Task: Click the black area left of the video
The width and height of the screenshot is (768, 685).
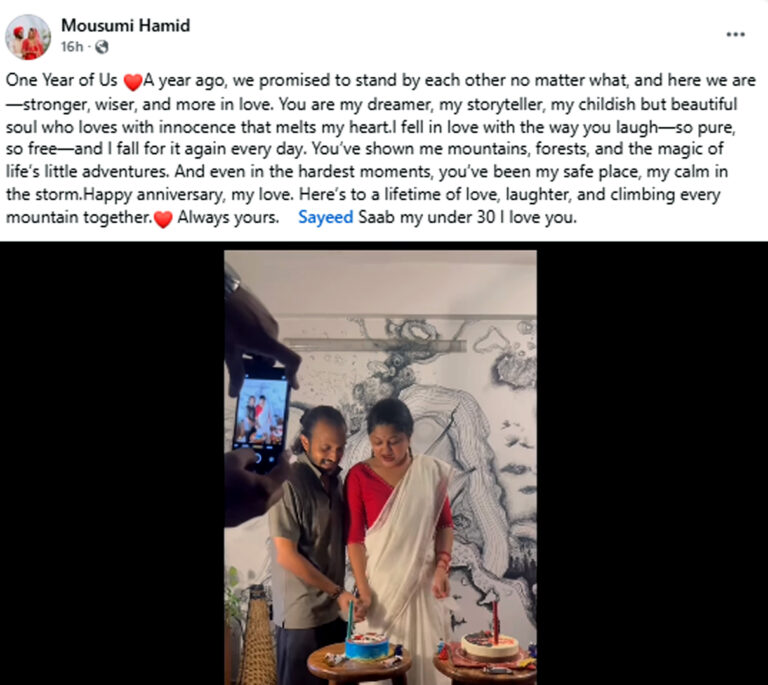Action: tap(112, 463)
